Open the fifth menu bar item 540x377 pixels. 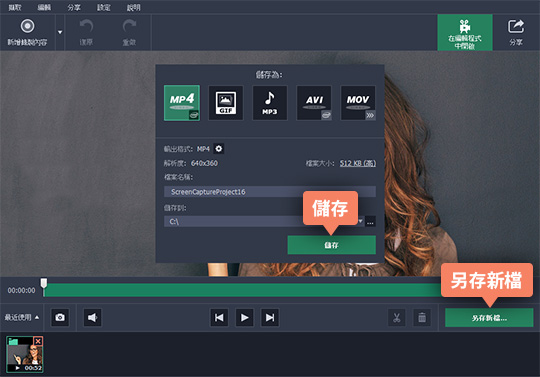[134, 7]
